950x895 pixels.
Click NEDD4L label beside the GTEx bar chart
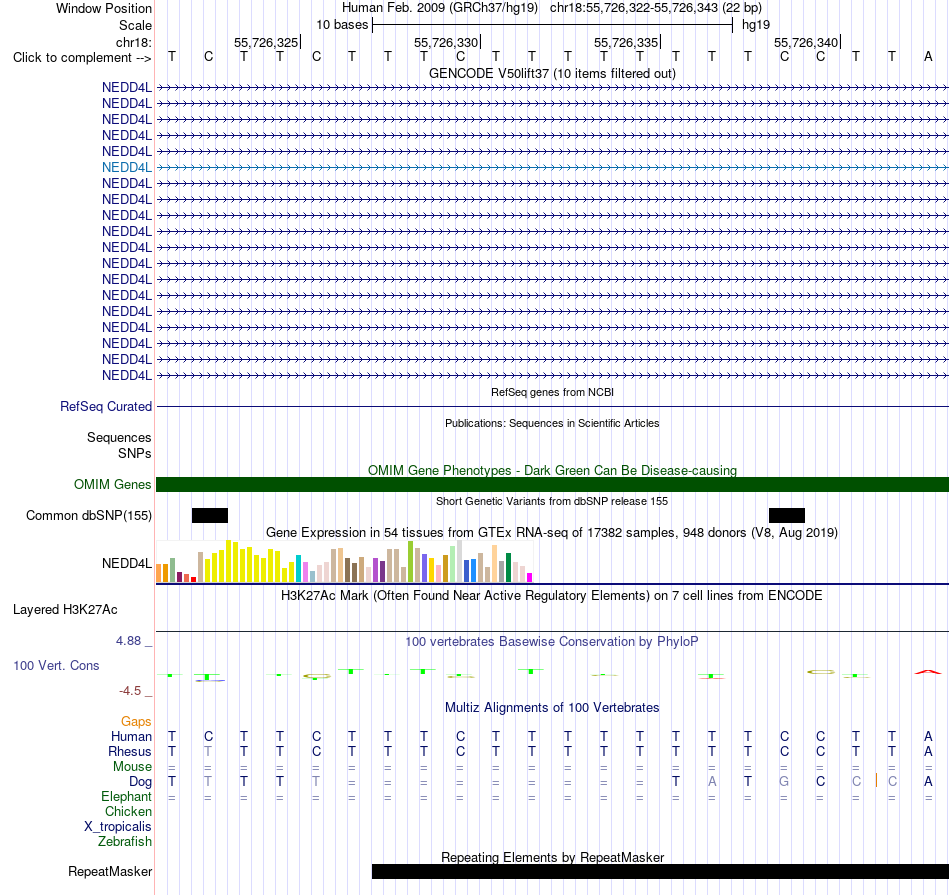[x=127, y=564]
